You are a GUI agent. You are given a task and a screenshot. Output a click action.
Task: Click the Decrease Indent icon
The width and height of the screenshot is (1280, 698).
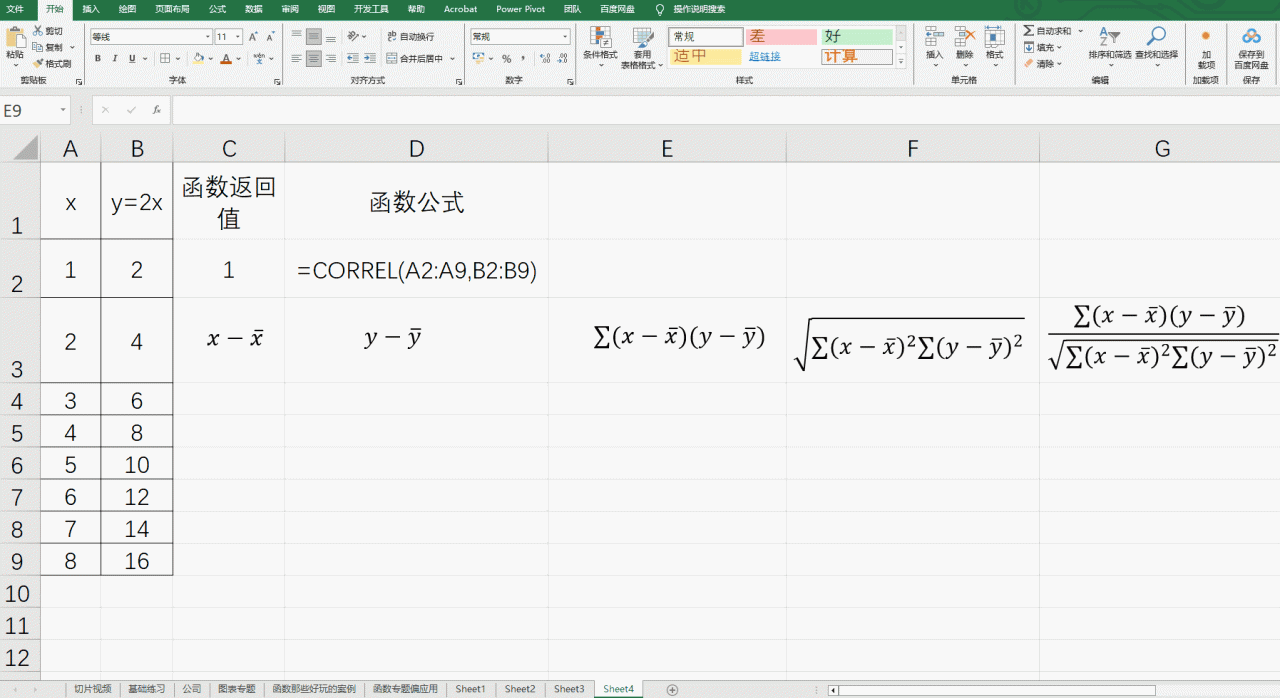[x=353, y=59]
